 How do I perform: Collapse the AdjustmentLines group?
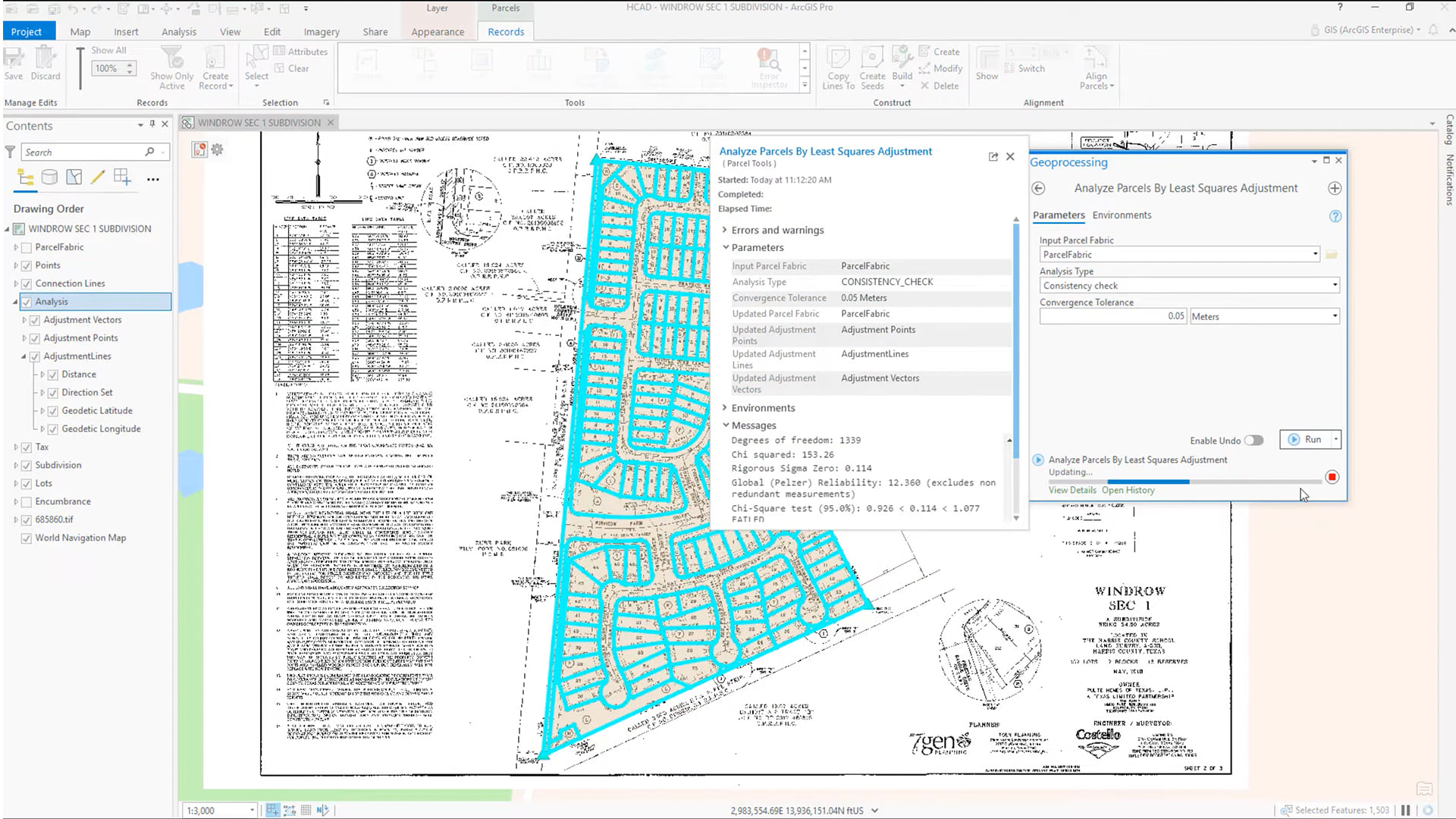point(24,356)
